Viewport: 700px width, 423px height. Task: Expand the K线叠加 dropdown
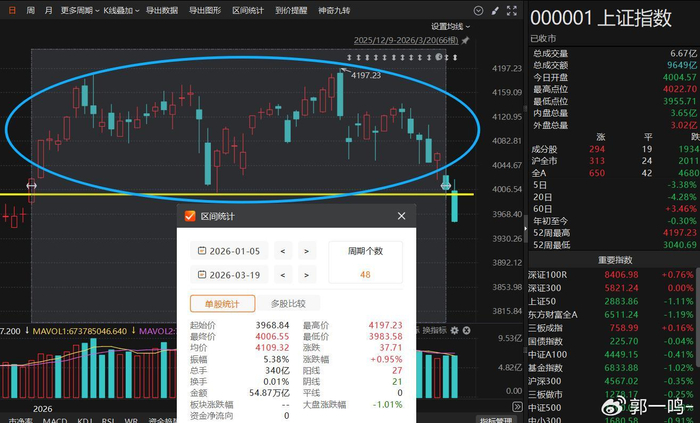click(x=121, y=10)
